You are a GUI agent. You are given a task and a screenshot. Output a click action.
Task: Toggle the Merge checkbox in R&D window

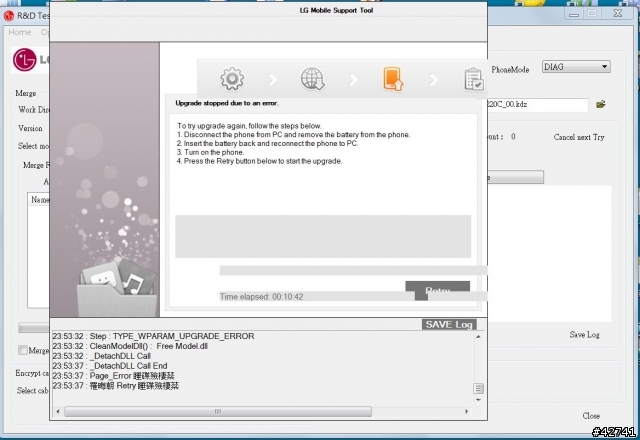(x=23, y=350)
